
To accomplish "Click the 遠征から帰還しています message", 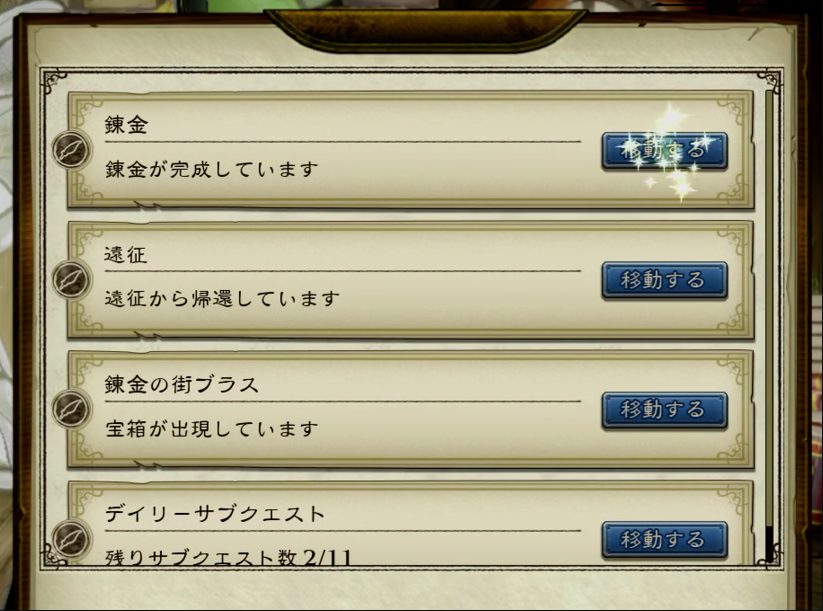I will [222, 299].
